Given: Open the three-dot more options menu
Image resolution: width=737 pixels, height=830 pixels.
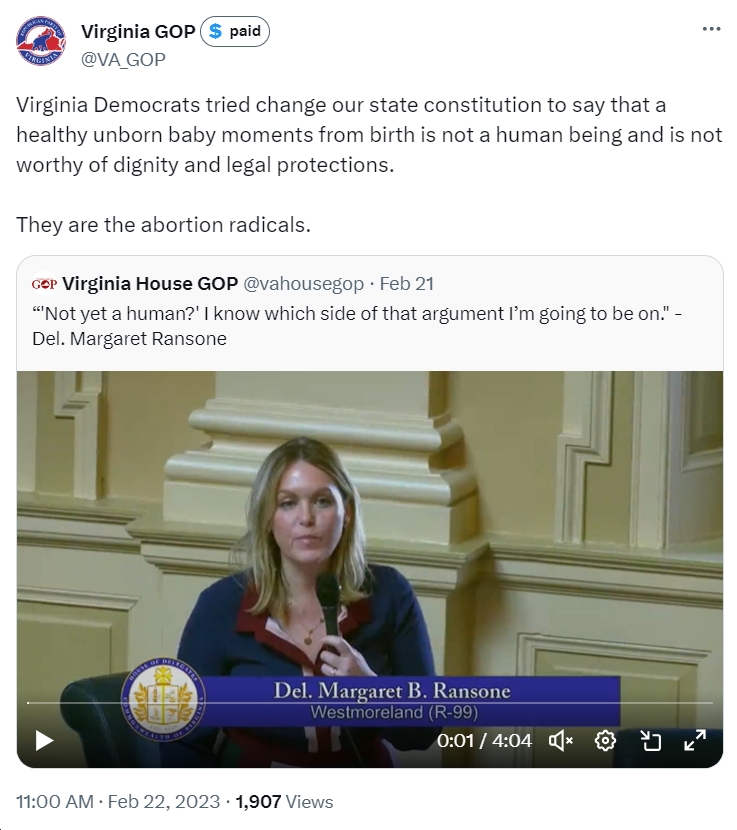Looking at the screenshot, I should (711, 29).
